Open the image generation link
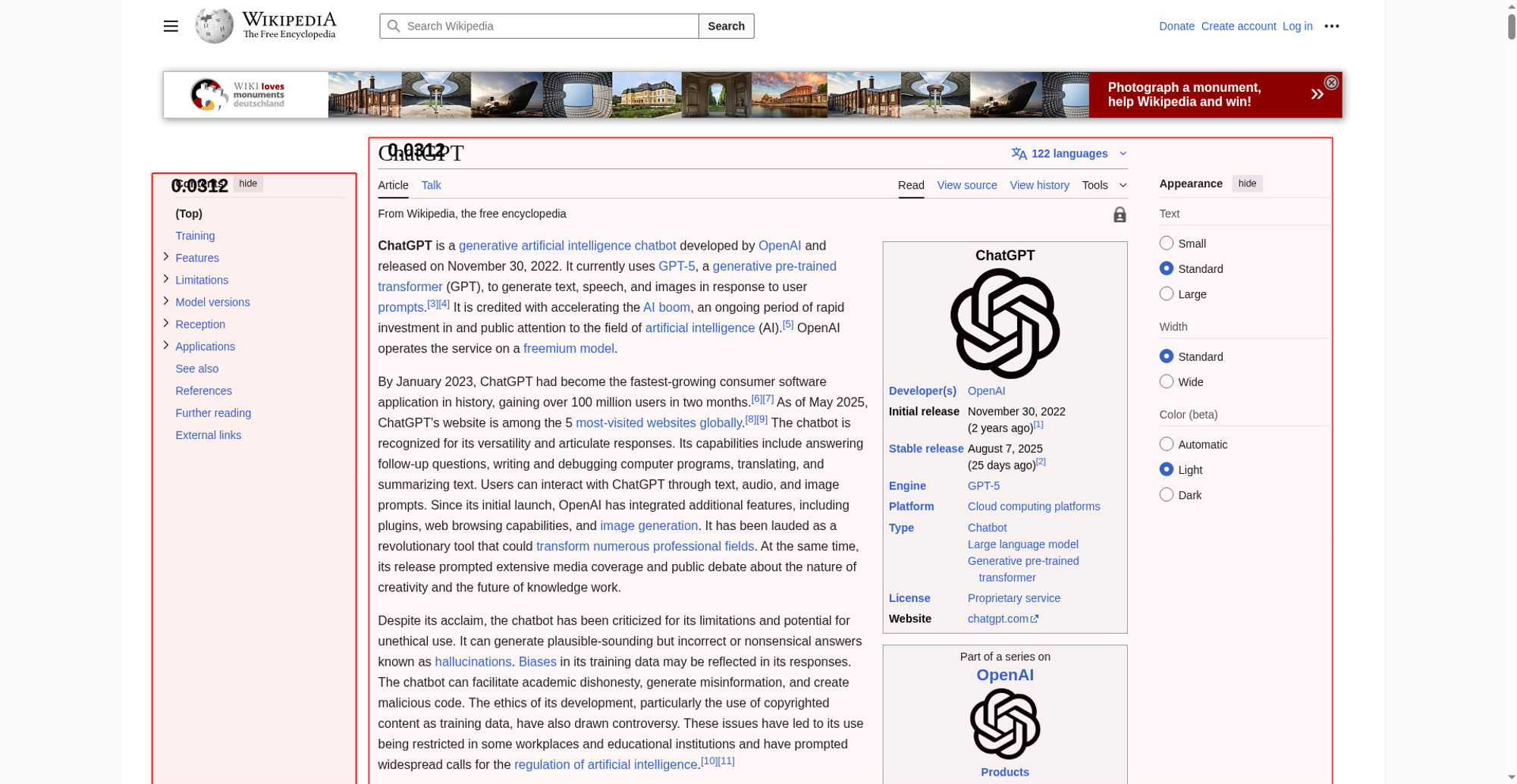The image size is (1517, 784). [649, 525]
